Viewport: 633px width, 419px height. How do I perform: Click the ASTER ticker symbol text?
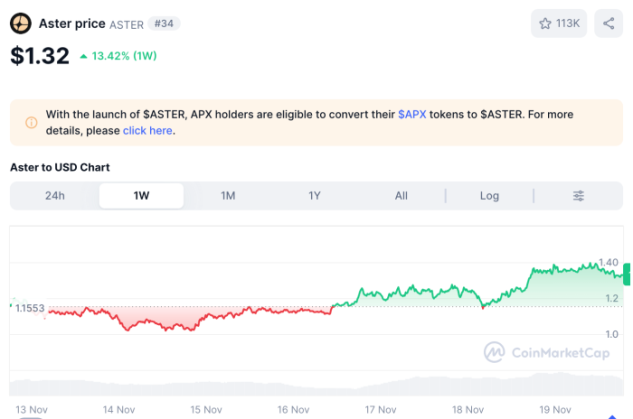tap(126, 25)
